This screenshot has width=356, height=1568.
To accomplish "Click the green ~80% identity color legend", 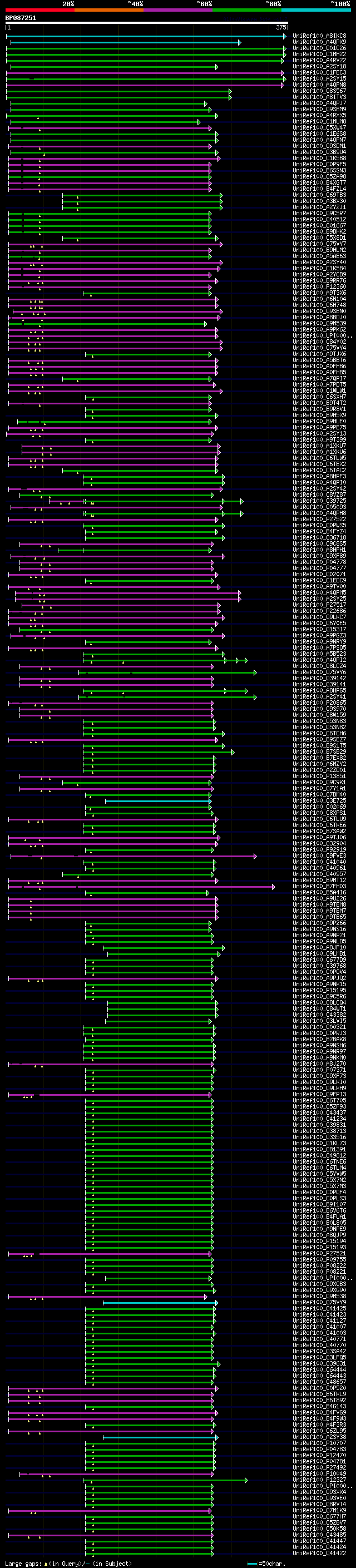I will (x=247, y=10).
